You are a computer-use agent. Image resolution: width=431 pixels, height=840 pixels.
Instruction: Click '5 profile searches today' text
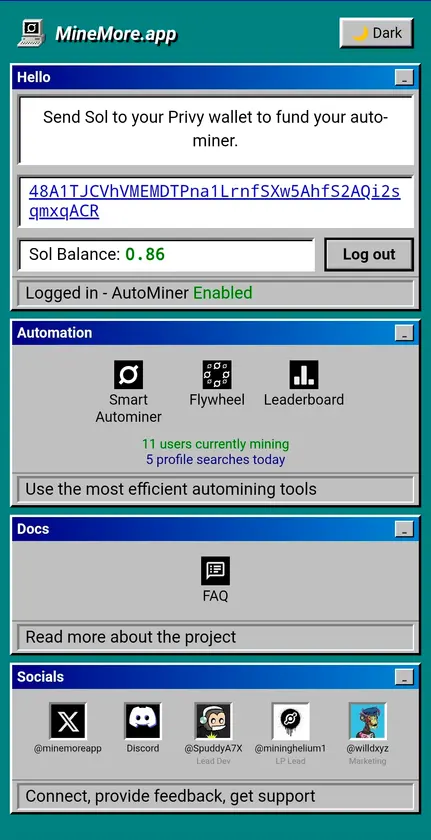[215, 460]
